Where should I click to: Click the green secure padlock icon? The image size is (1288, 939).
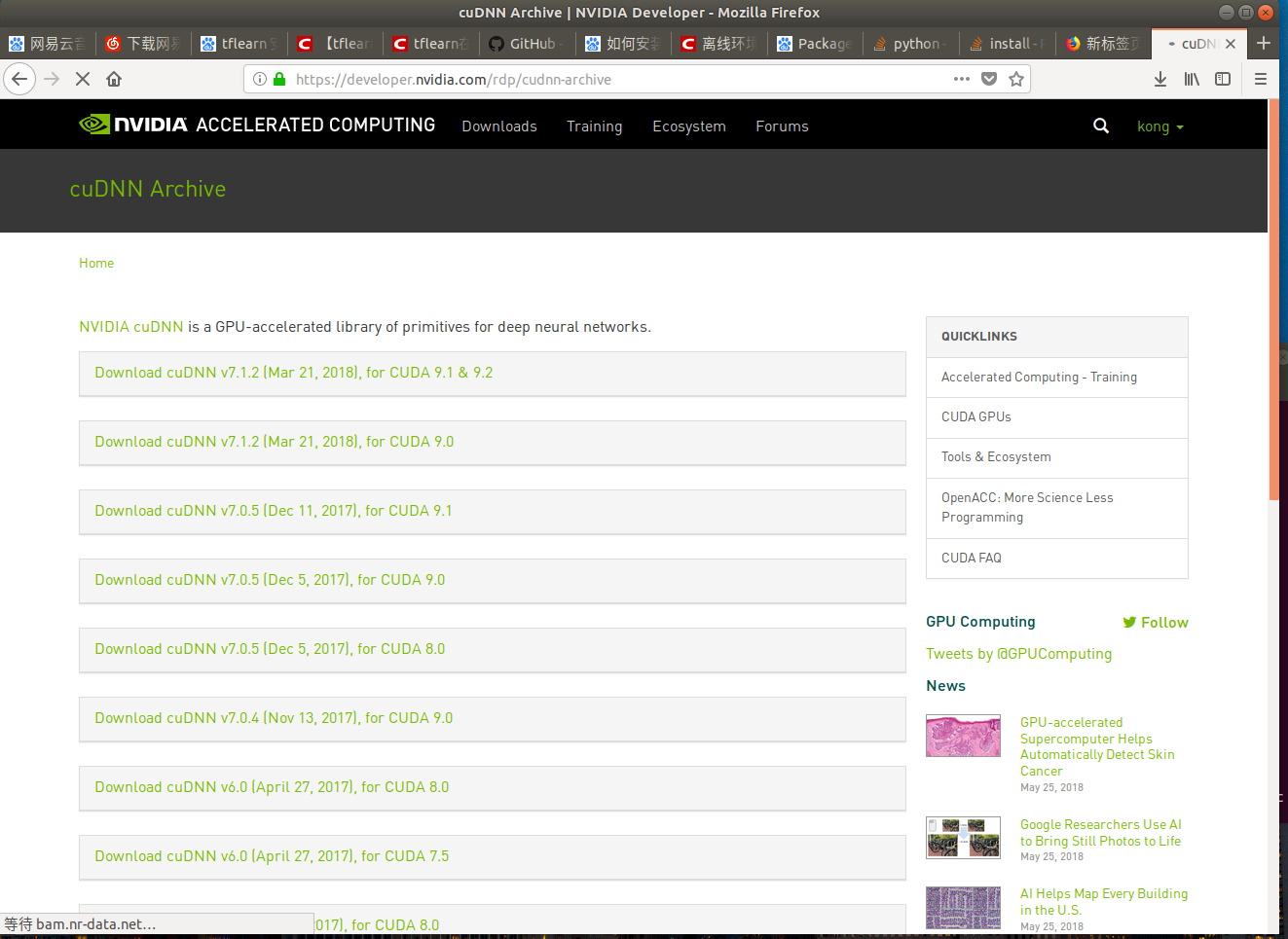(279, 79)
